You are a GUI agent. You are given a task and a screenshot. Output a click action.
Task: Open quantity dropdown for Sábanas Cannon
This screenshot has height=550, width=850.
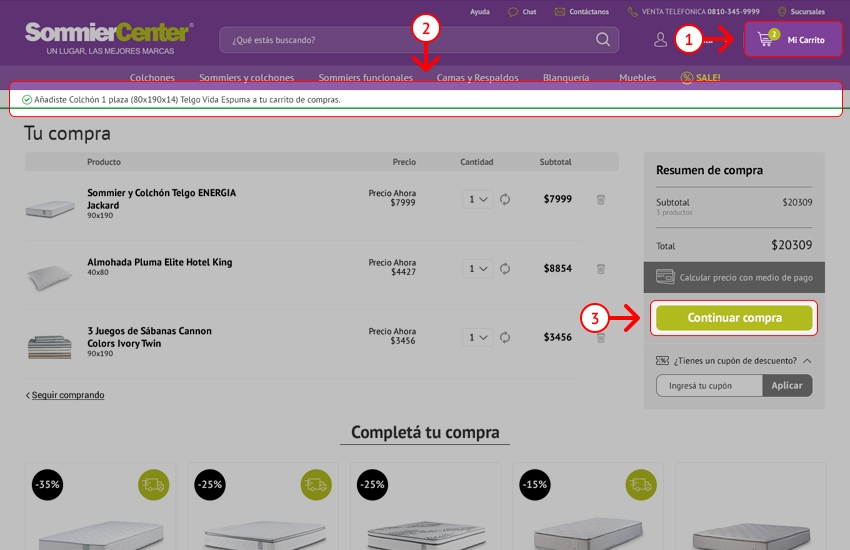pyautogui.click(x=478, y=337)
